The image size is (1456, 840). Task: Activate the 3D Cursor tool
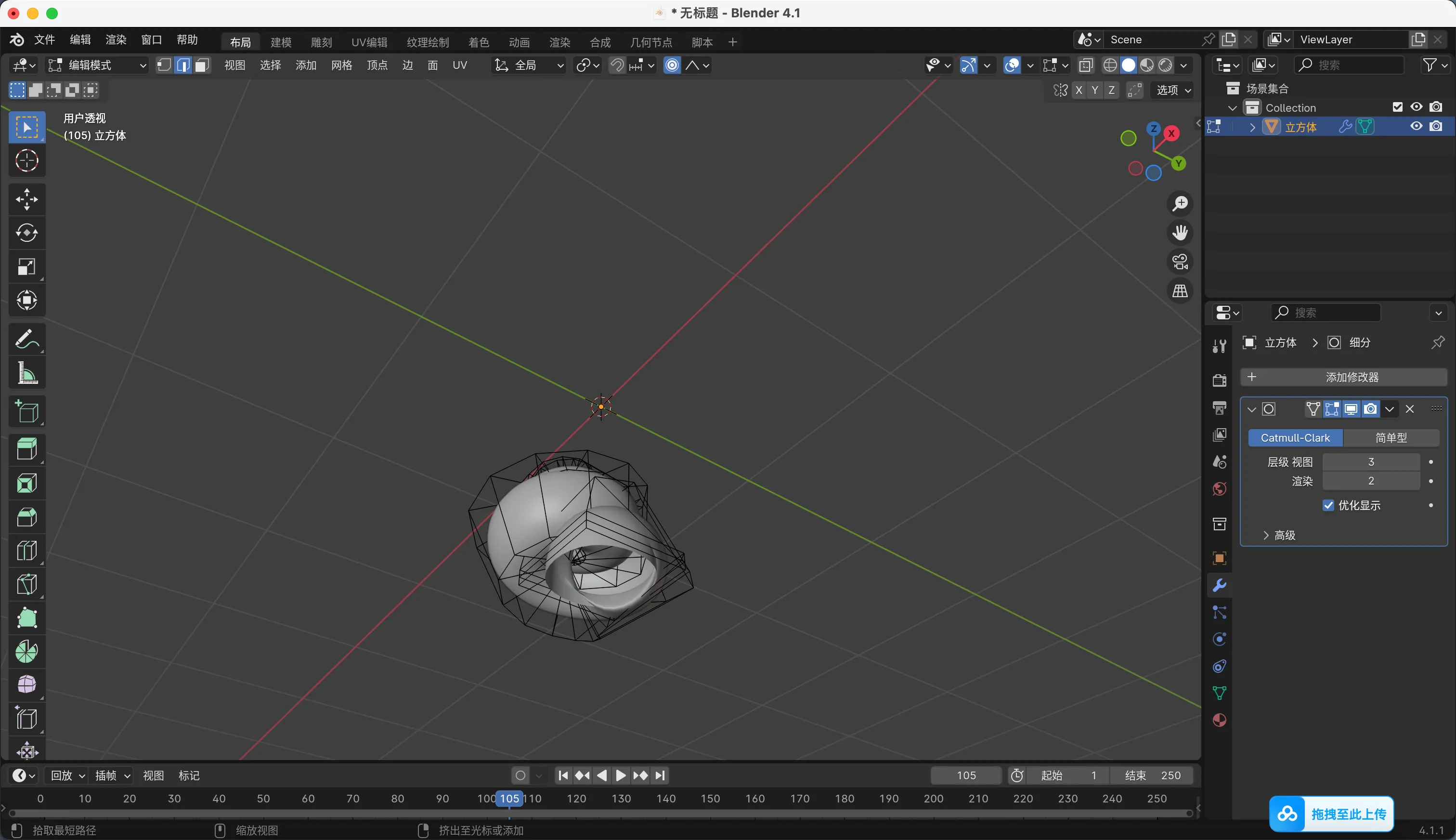(26, 161)
